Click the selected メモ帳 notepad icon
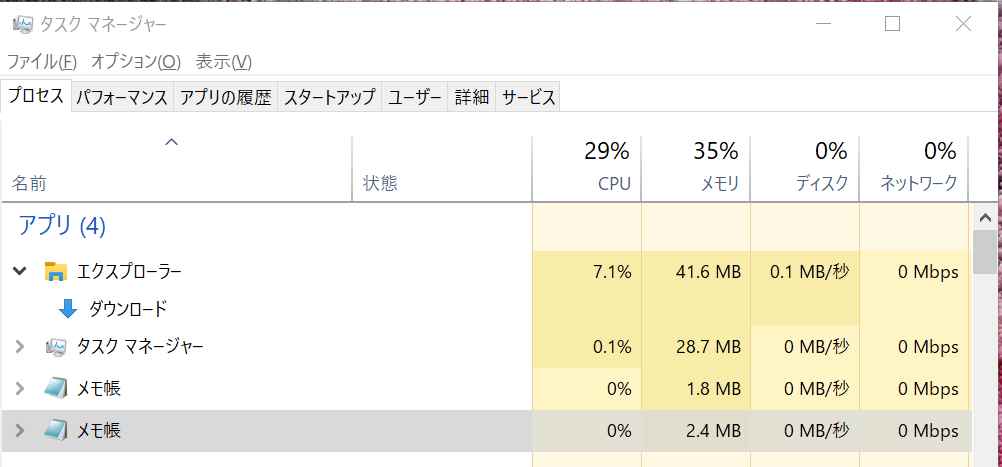 [56, 430]
